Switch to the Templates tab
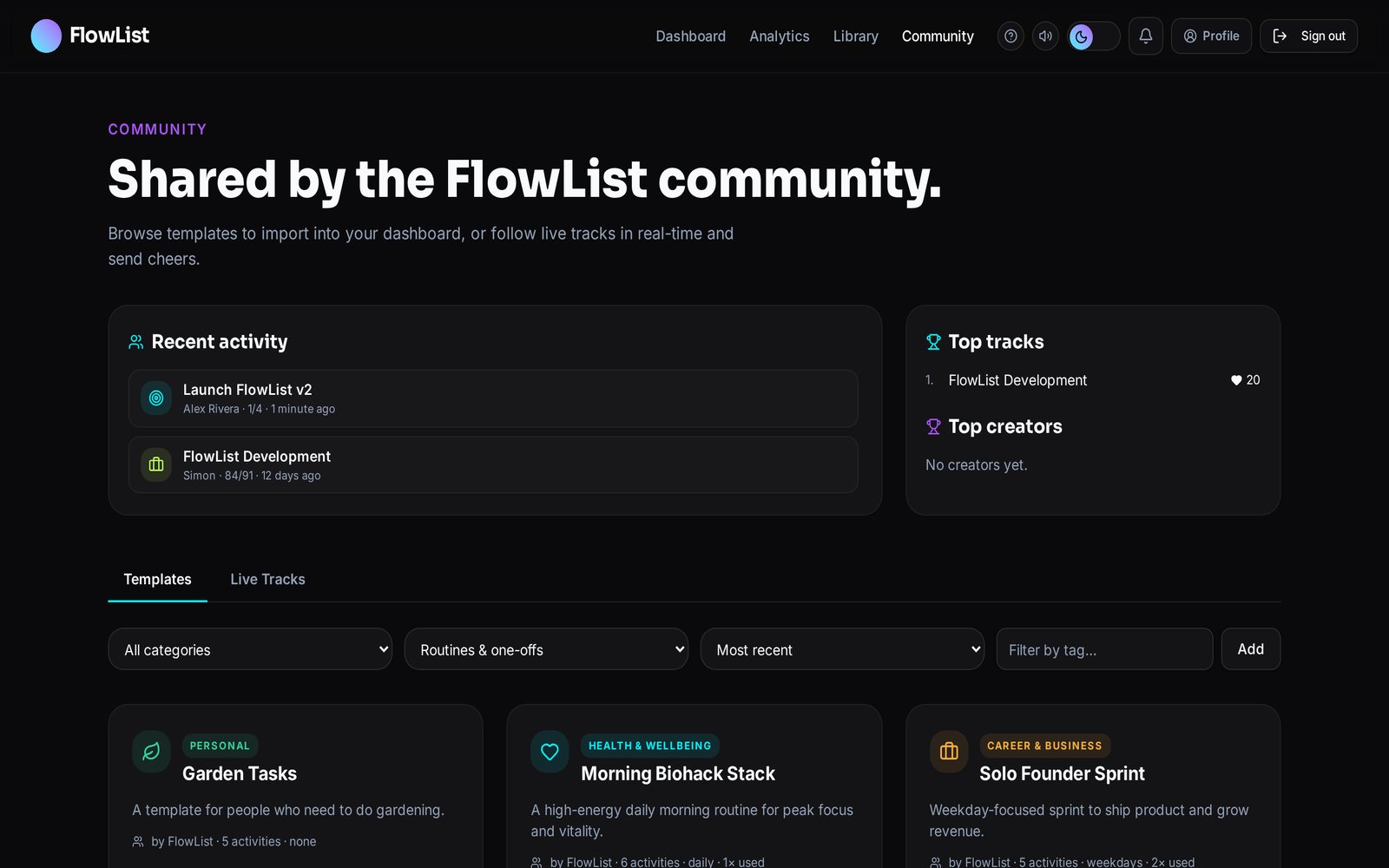 click(x=157, y=579)
